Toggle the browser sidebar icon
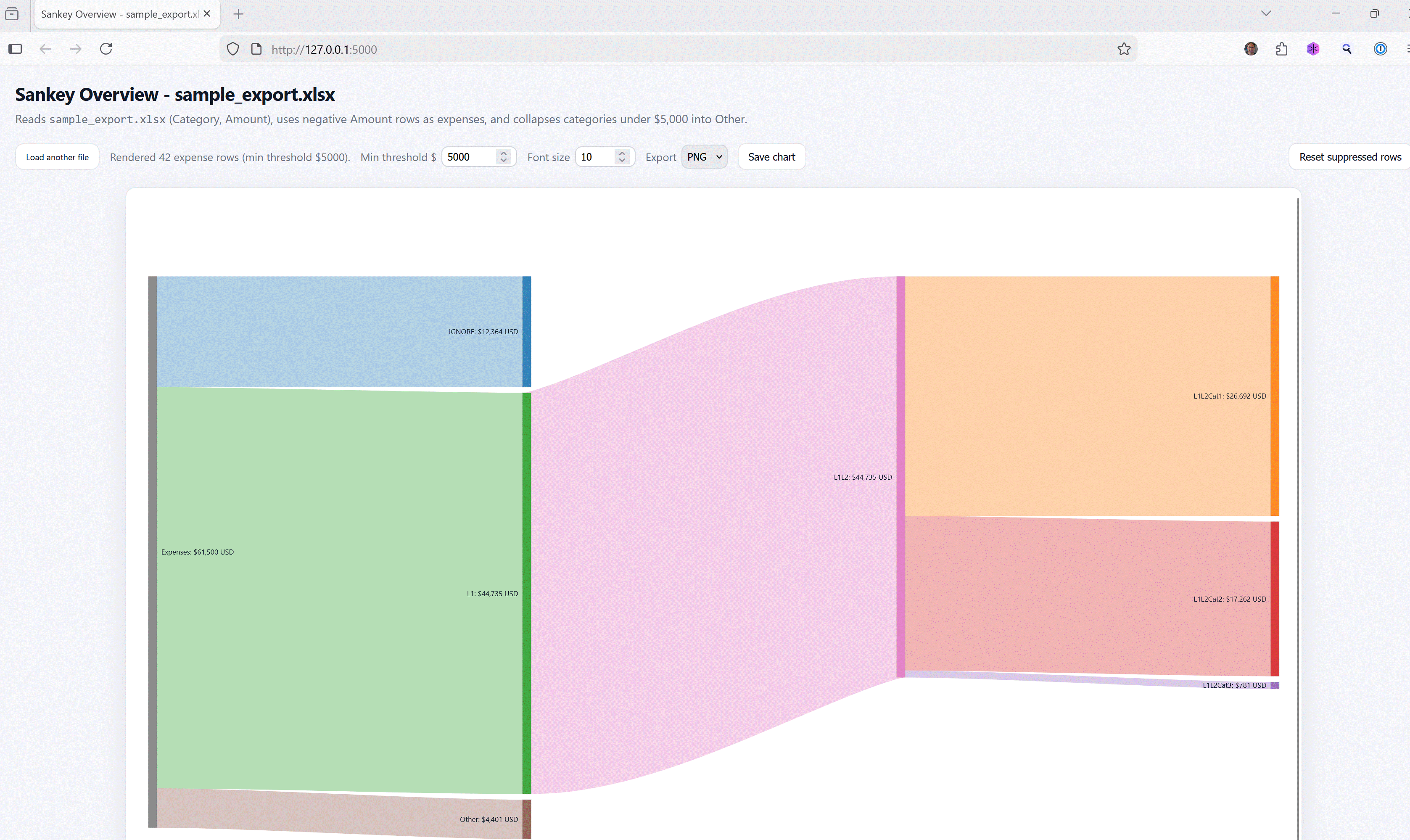The width and height of the screenshot is (1410, 840). tap(15, 49)
